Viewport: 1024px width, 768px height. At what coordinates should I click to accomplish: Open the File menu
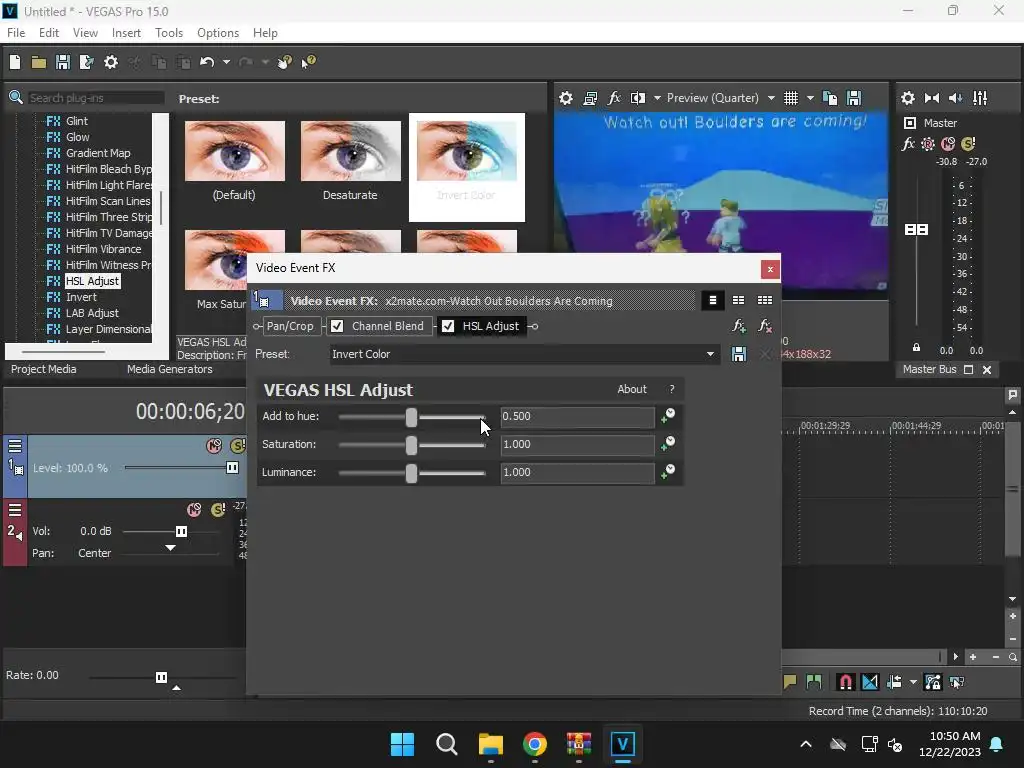point(16,33)
